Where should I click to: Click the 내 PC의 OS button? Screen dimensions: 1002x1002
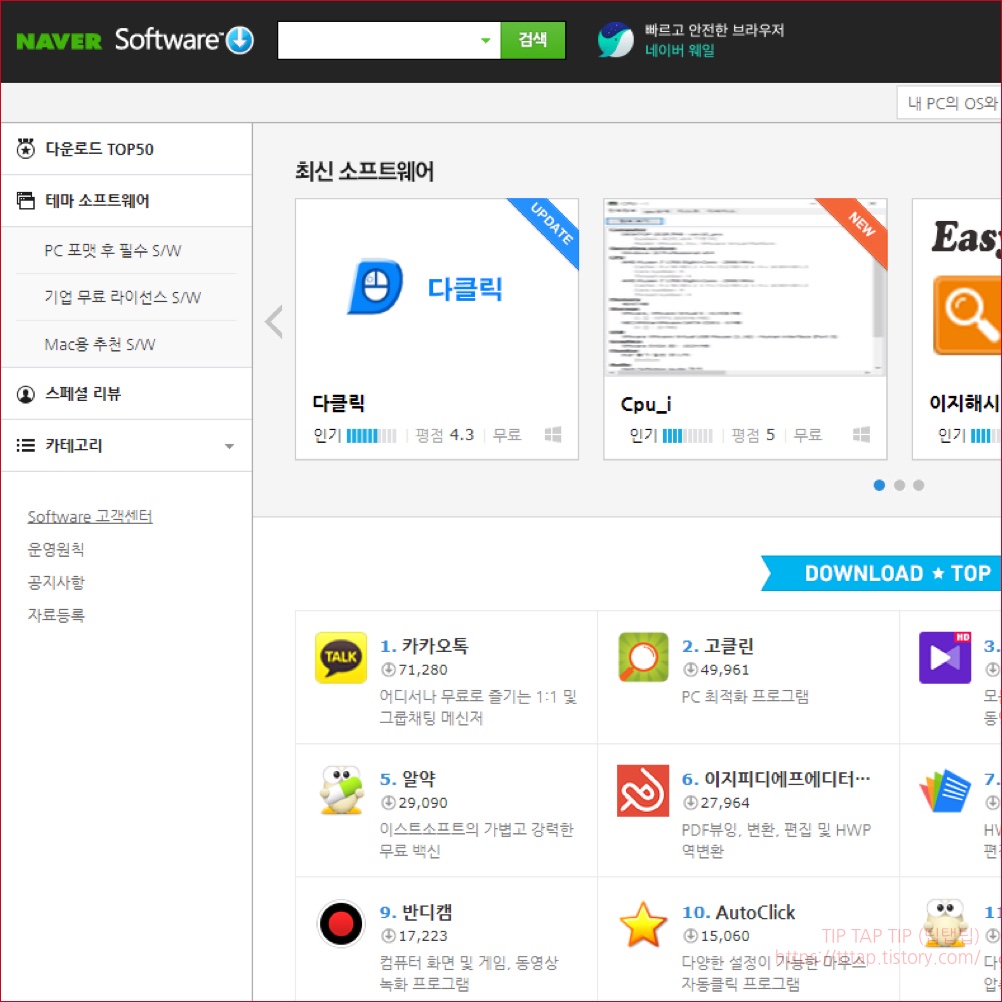950,103
